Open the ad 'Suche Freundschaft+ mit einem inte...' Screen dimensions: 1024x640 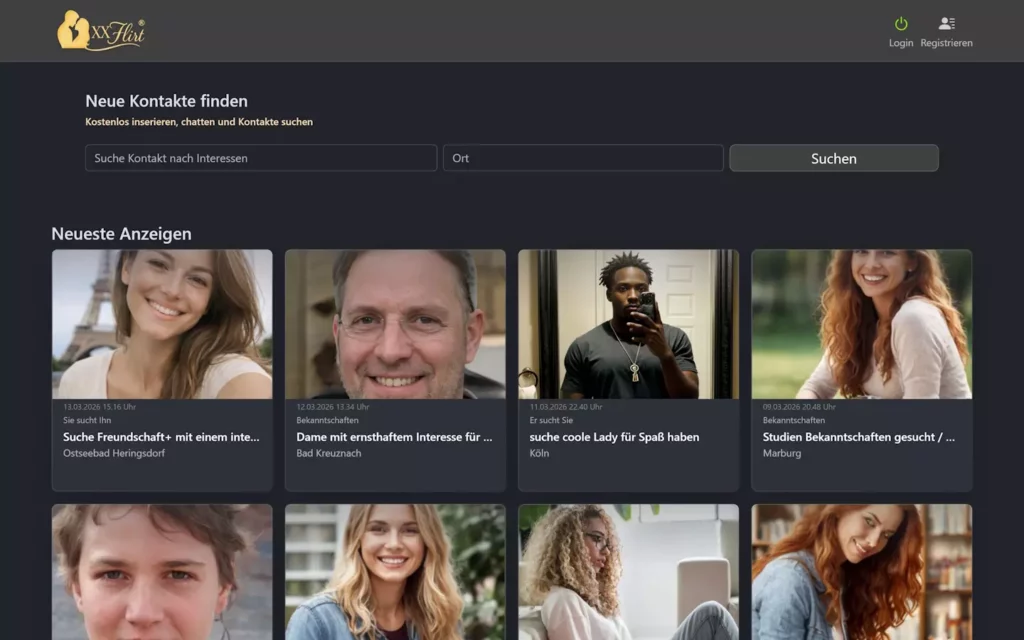click(x=162, y=437)
